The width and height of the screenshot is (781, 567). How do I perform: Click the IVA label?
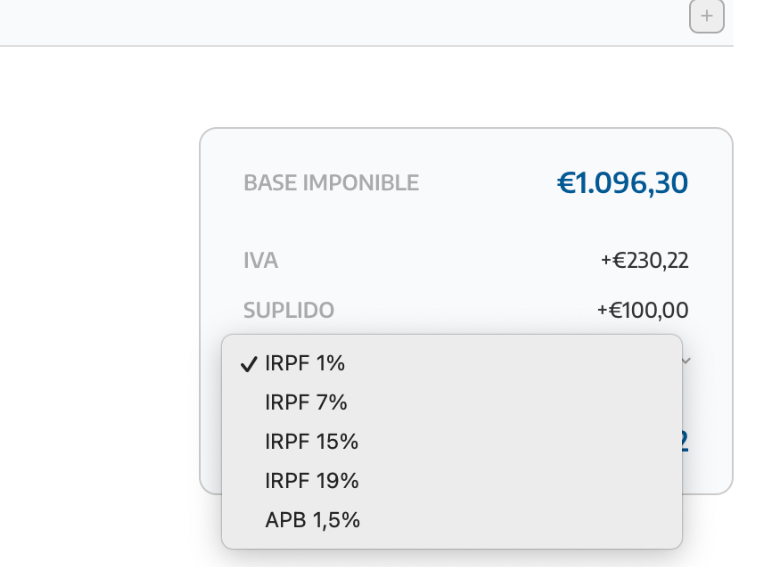[x=261, y=262]
